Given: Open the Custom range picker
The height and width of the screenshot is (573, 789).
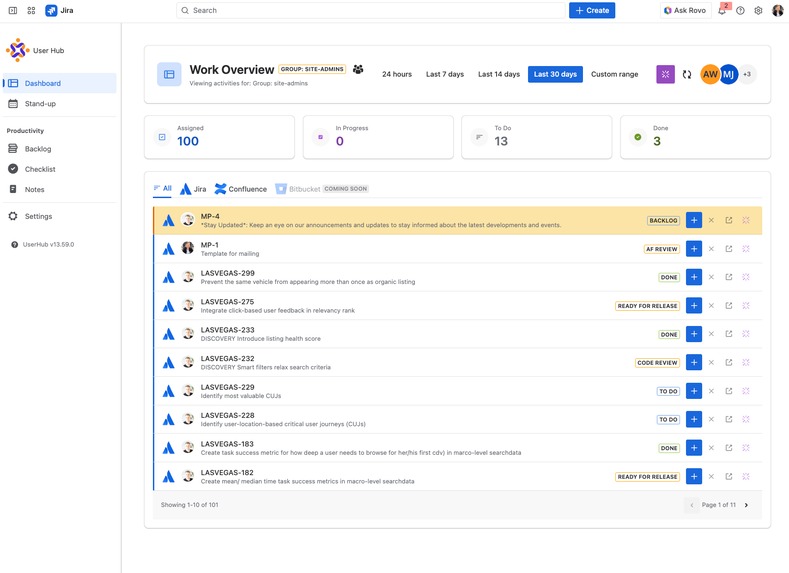Looking at the screenshot, I should click(614, 74).
